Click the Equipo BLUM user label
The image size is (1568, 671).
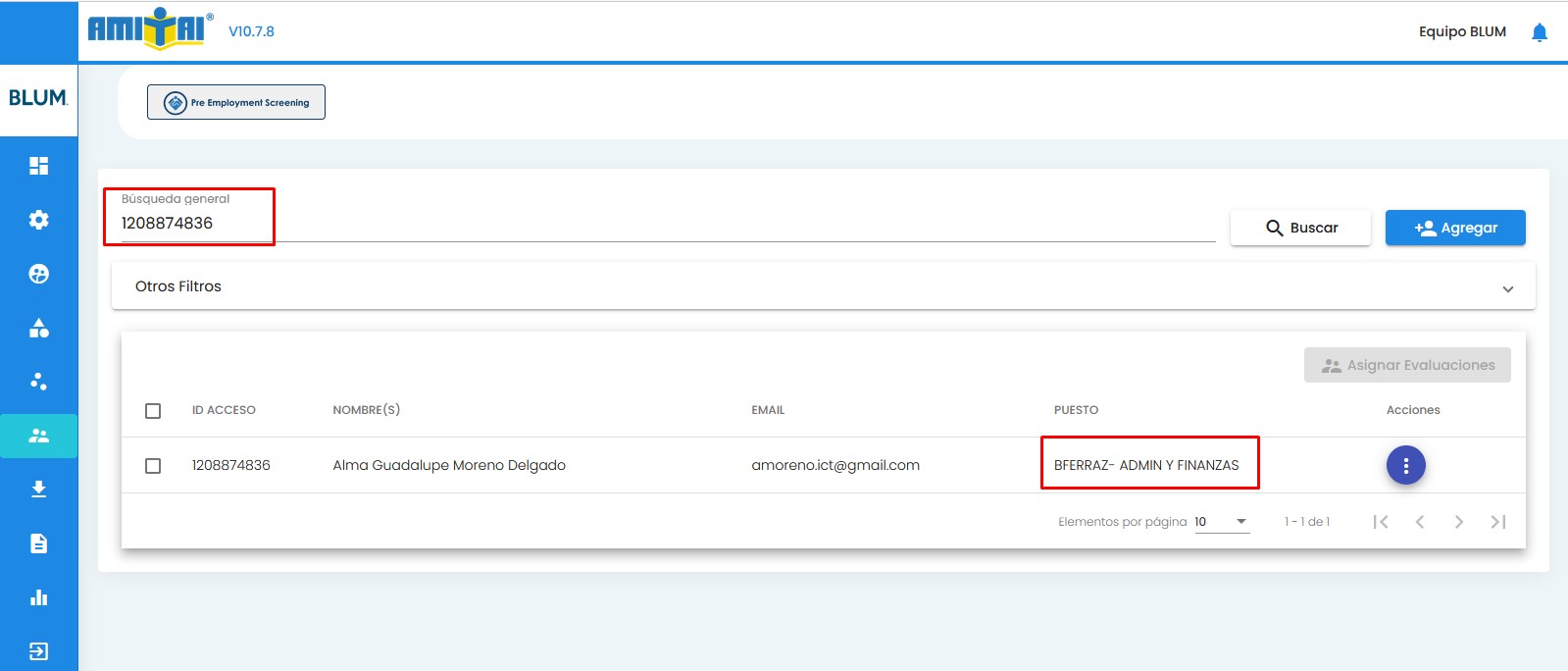coord(1461,31)
